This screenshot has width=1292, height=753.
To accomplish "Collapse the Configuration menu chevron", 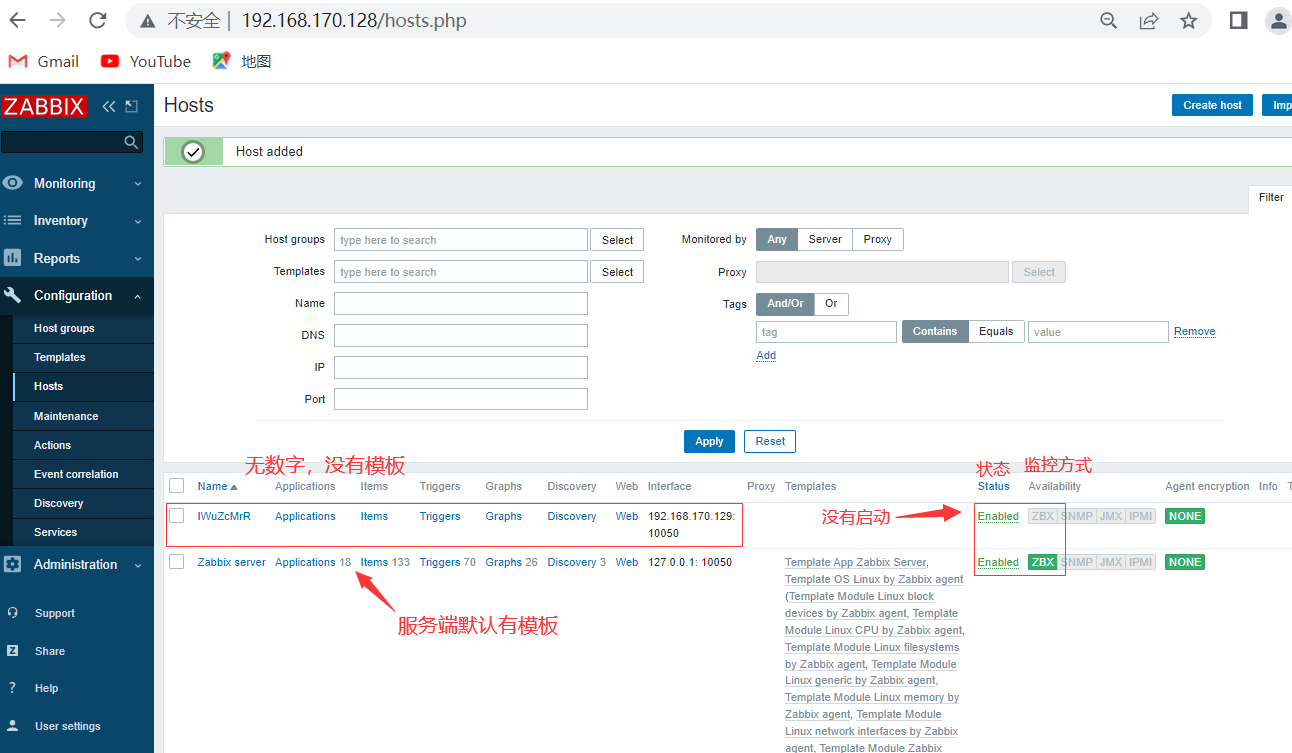I will tap(138, 296).
